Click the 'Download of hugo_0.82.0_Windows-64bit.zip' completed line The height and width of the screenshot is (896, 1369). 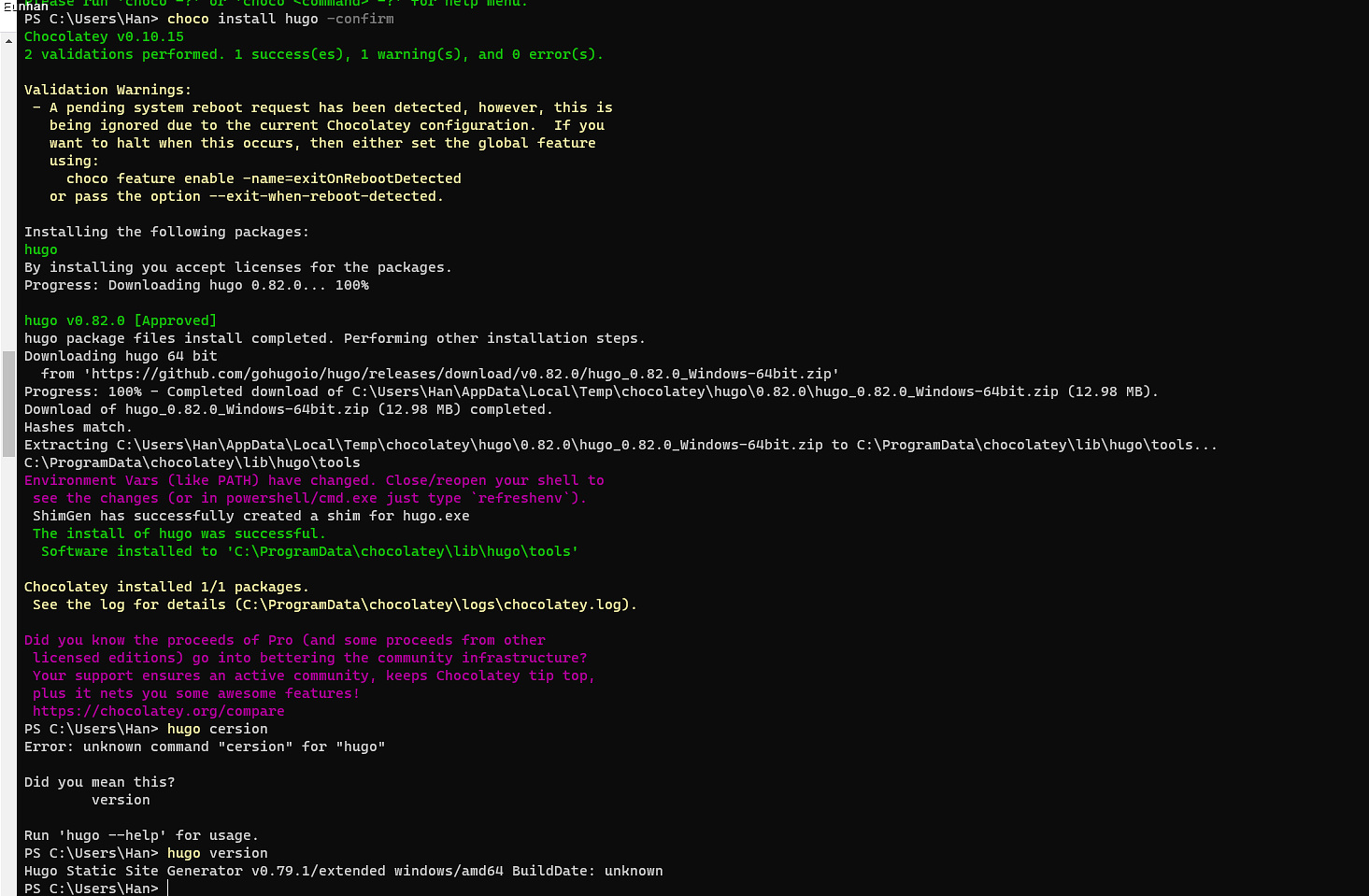(289, 409)
